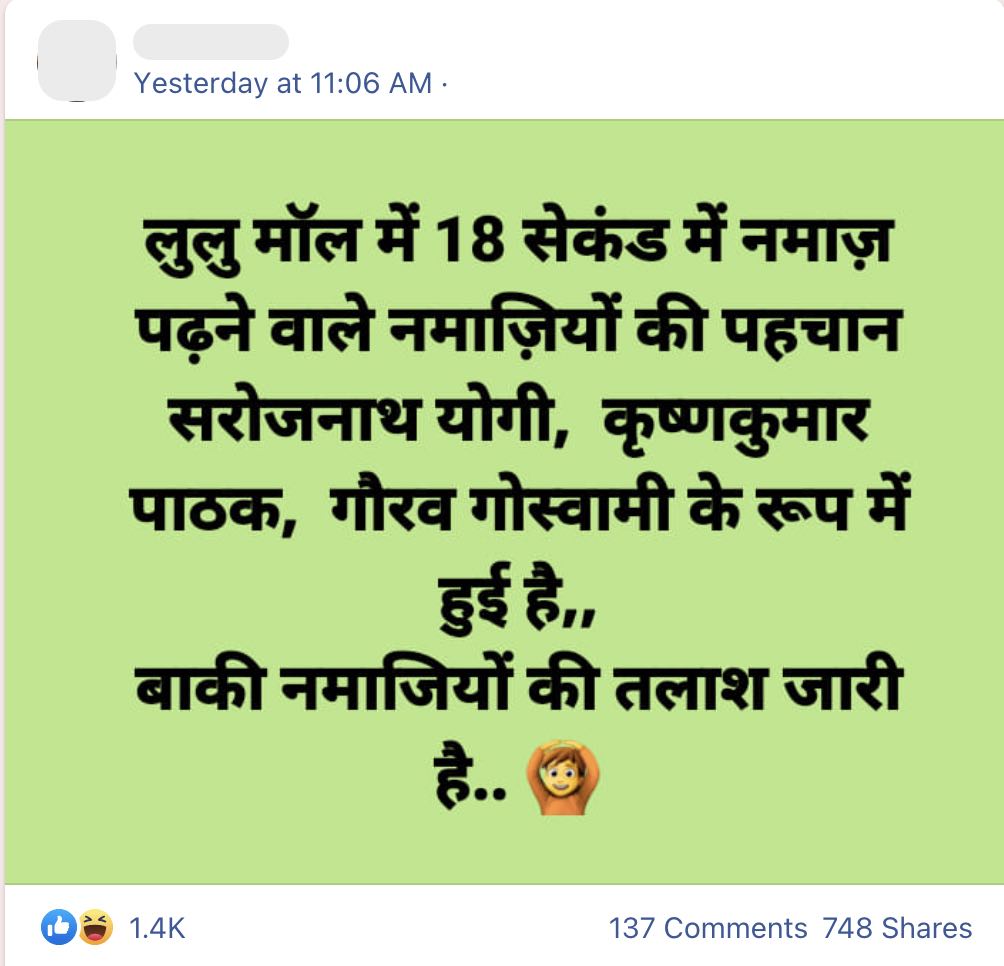Click the first text line starting लुलु मॉल
The image size is (1004, 966).
point(517,241)
